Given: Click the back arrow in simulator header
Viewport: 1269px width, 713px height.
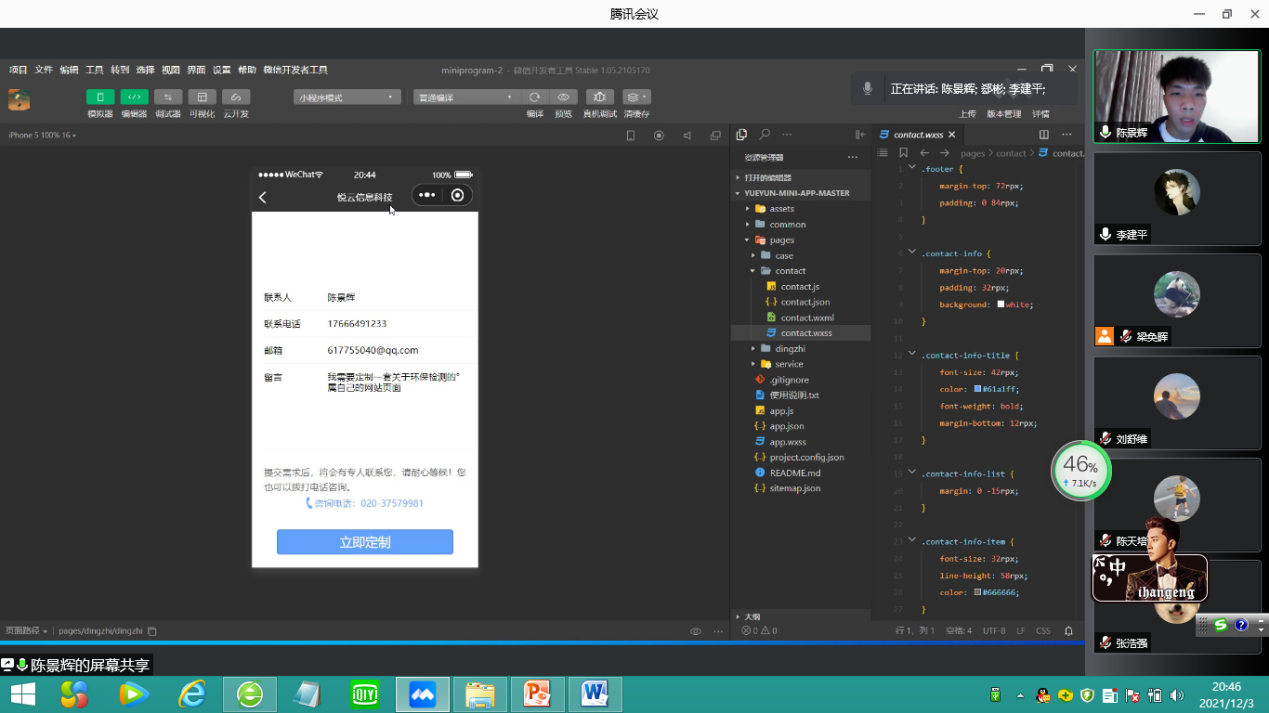Looking at the screenshot, I should [263, 197].
